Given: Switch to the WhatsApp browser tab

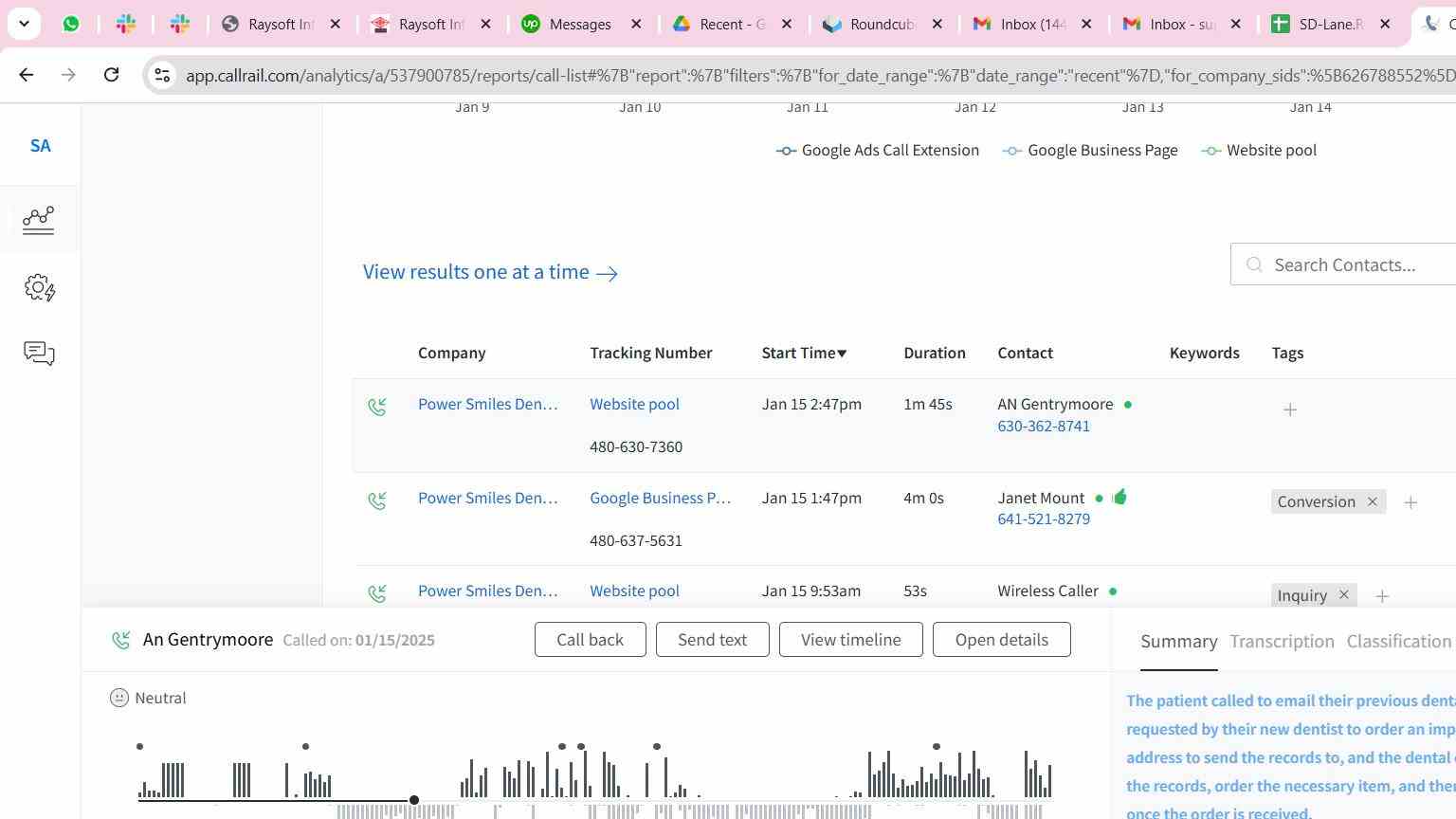Looking at the screenshot, I should point(71,24).
